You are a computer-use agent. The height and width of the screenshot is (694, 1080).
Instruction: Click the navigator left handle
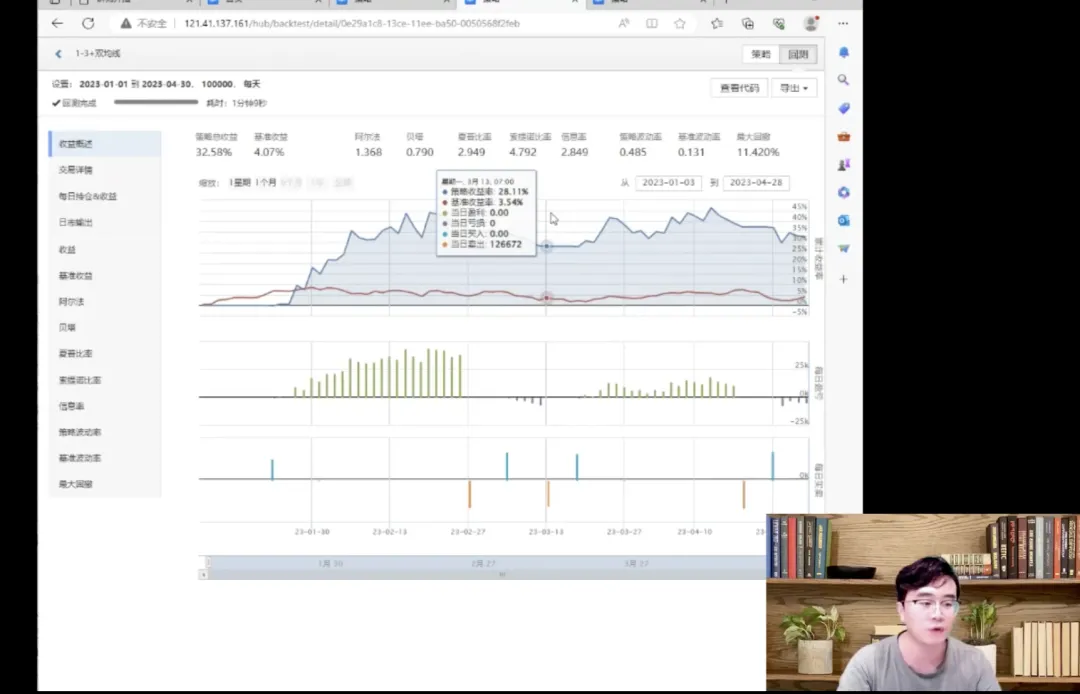point(207,563)
